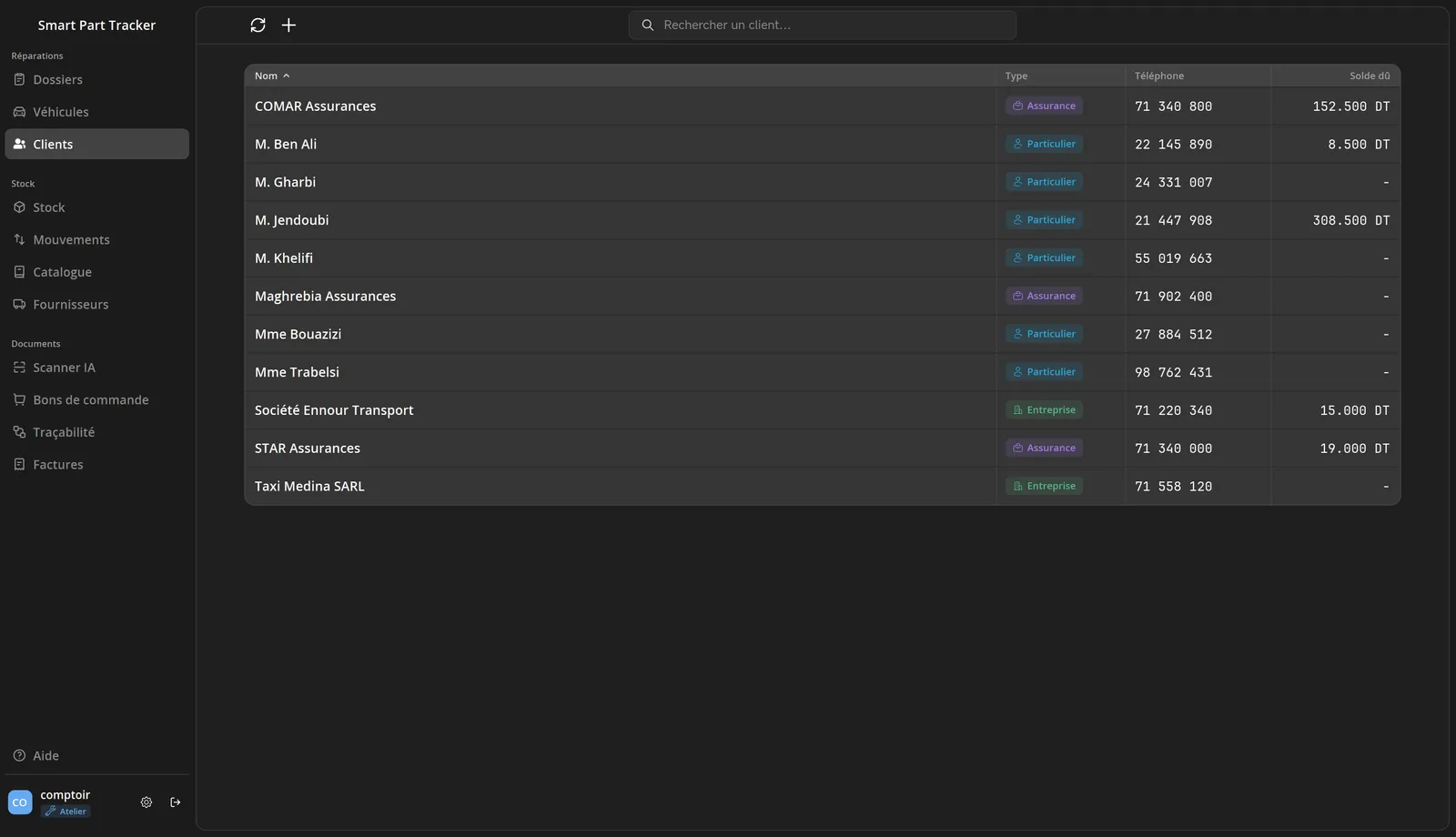Open COMAR Assurances client row
The width and height of the screenshot is (1456, 837).
pyautogui.click(x=823, y=106)
